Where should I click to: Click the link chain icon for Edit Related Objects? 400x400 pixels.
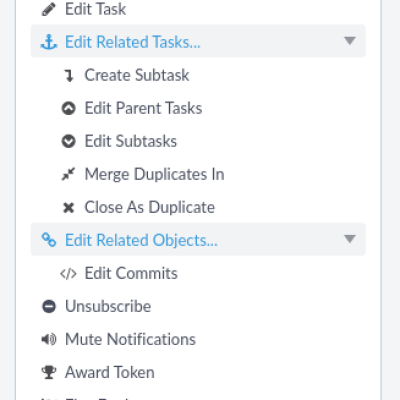click(x=49, y=240)
